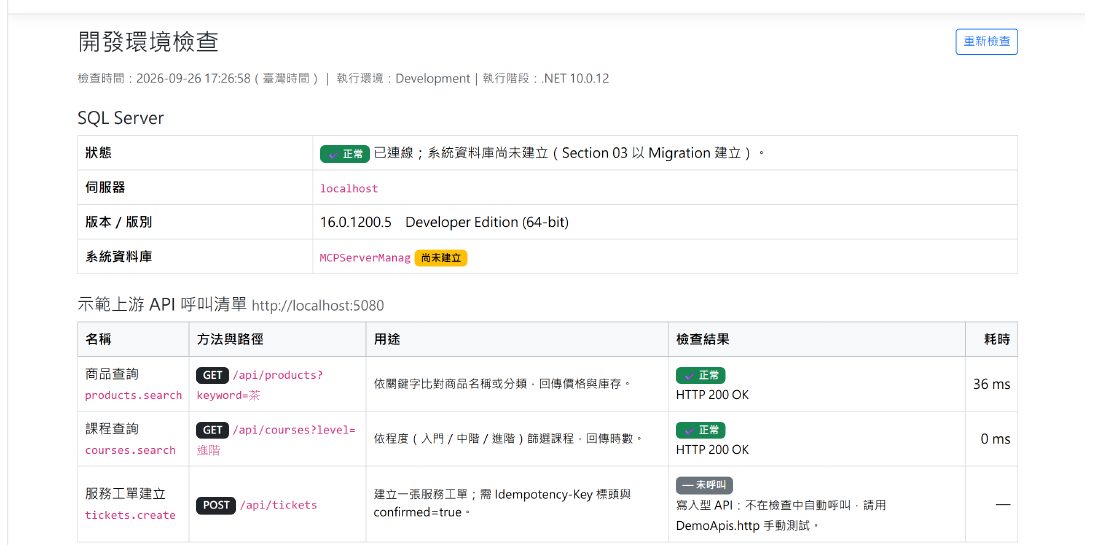1093x545 pixels.
Task: Click the yellow 尚未建立 badge
Action: 441,258
